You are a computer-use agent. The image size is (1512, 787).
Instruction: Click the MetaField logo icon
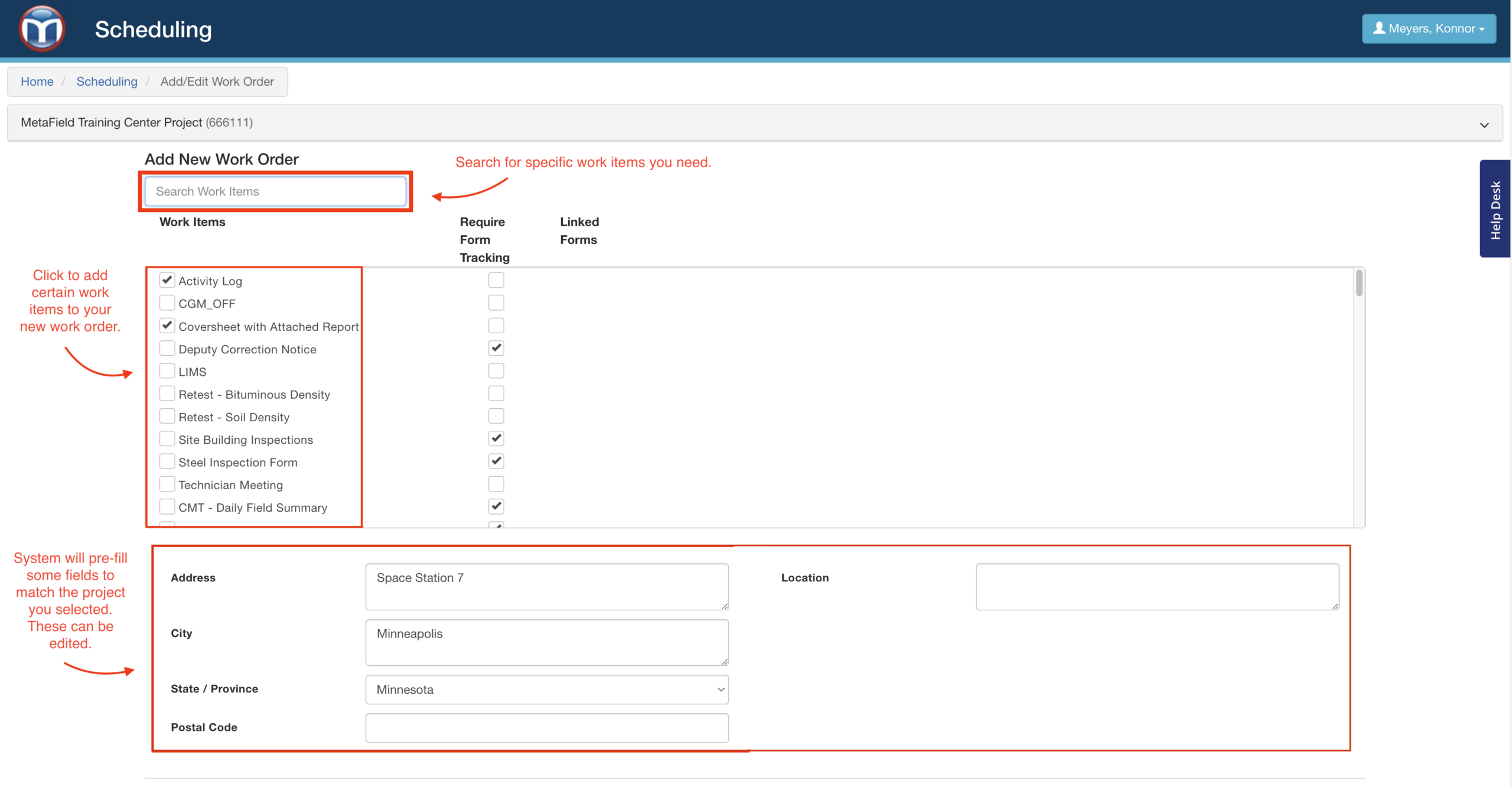41,28
